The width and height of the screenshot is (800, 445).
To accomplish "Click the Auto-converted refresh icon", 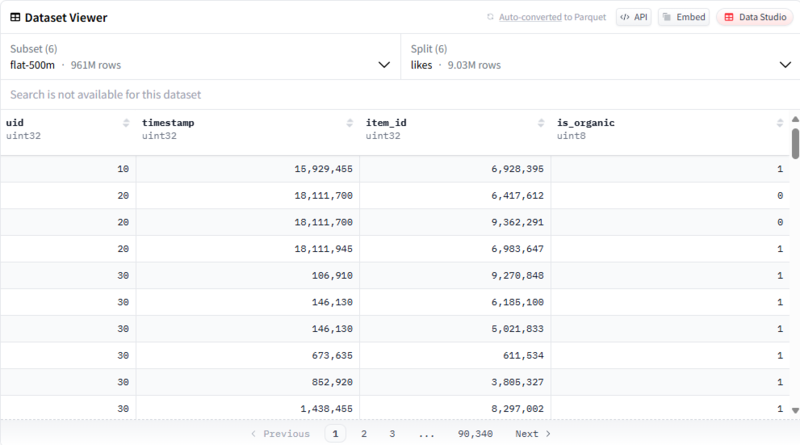I will 490,18.
